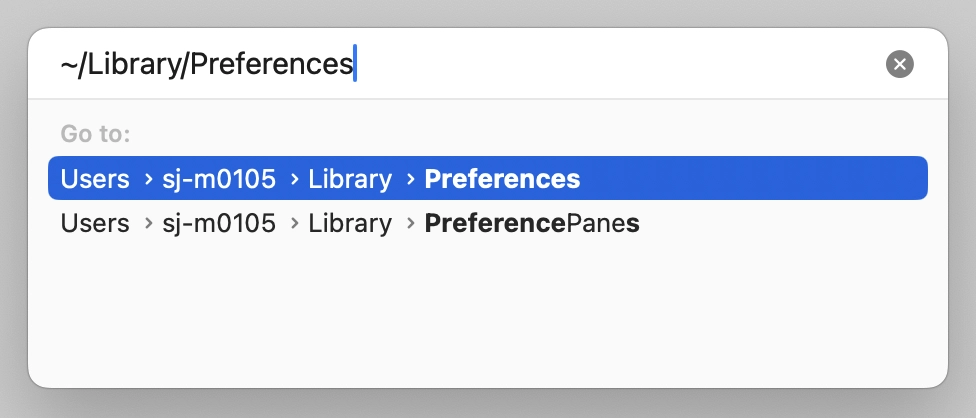Click the chevron after 'Users' in the highlighted row
The width and height of the screenshot is (976, 418).
146,180
